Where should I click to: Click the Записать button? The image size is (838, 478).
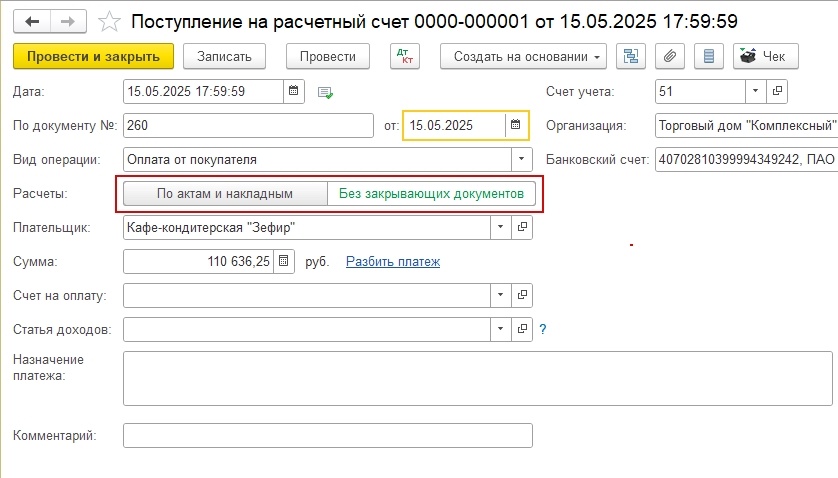pyautogui.click(x=224, y=56)
